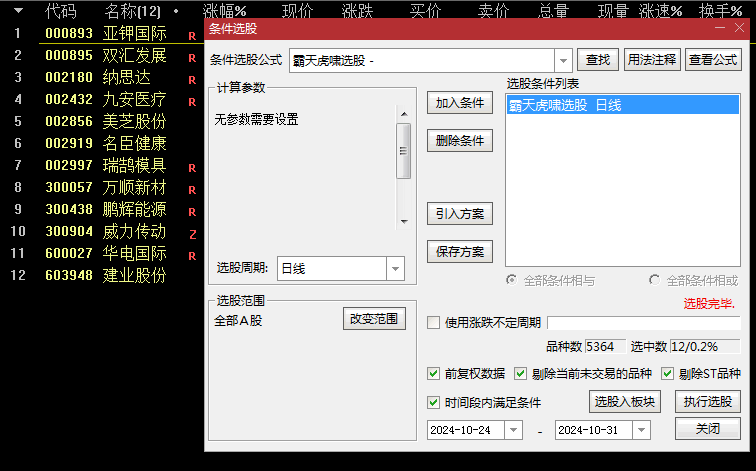Click the start date field 2024-10-24
Screen dimensions: 756x471
point(466,430)
